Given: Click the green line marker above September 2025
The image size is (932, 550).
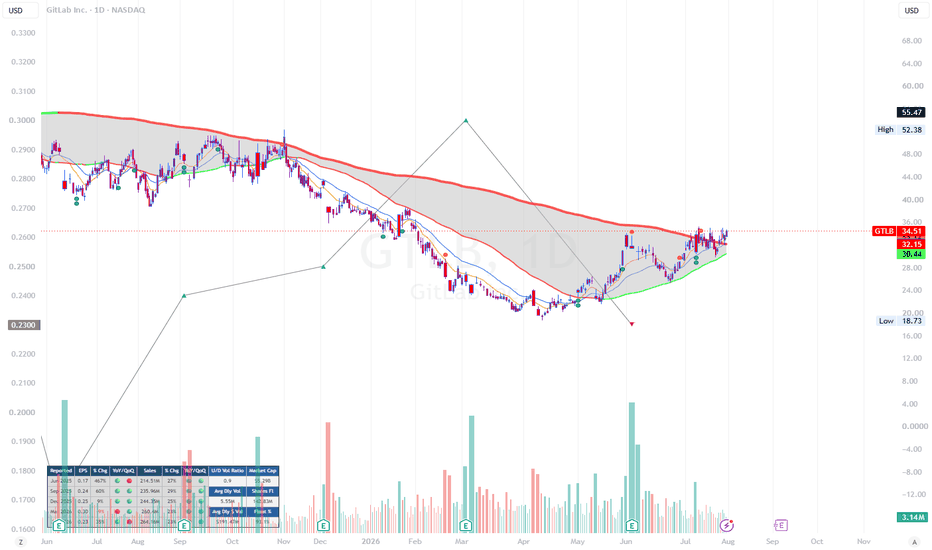Looking at the screenshot, I should [184, 295].
